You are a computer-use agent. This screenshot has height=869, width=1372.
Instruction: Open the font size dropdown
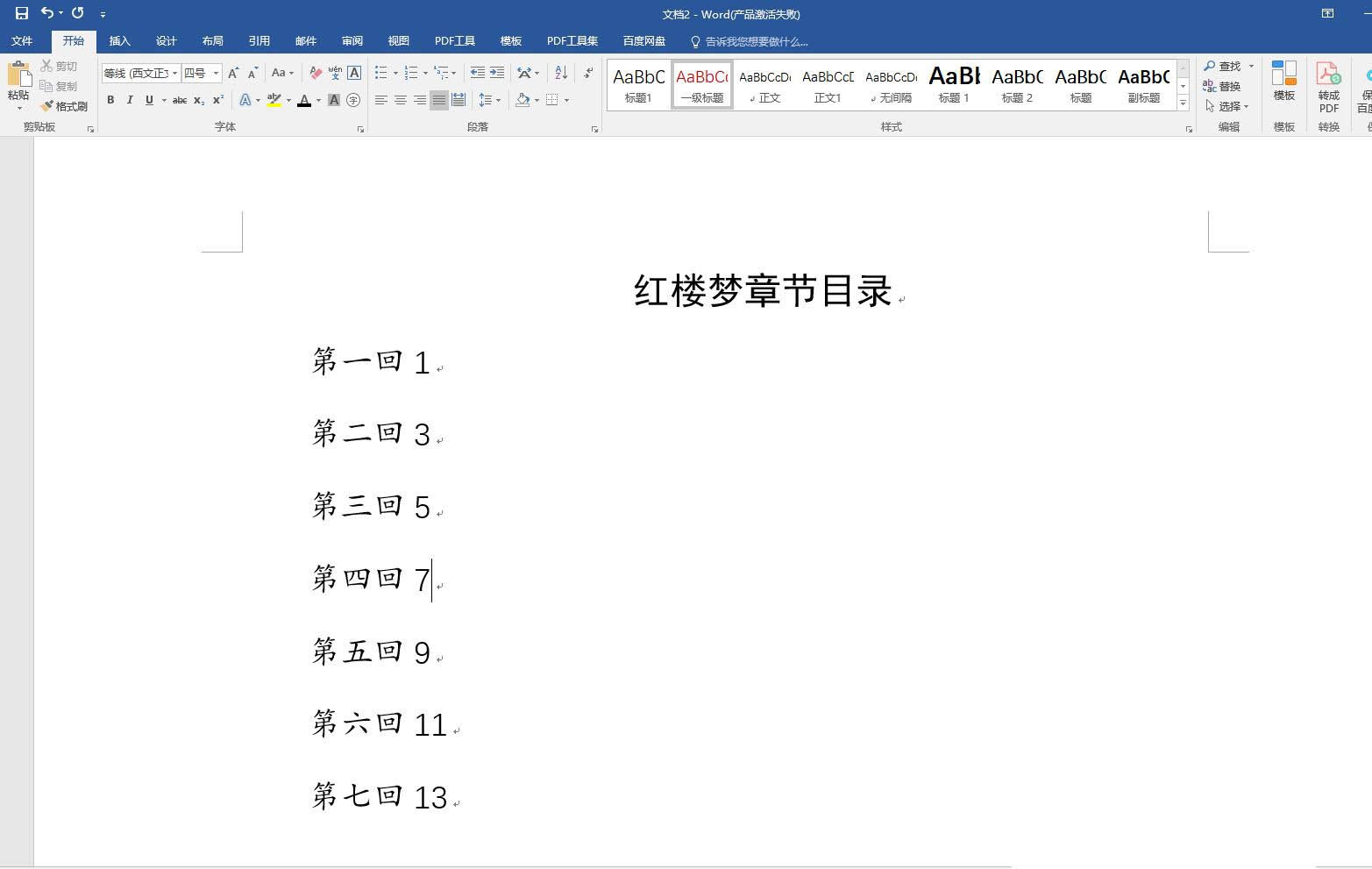(x=217, y=73)
